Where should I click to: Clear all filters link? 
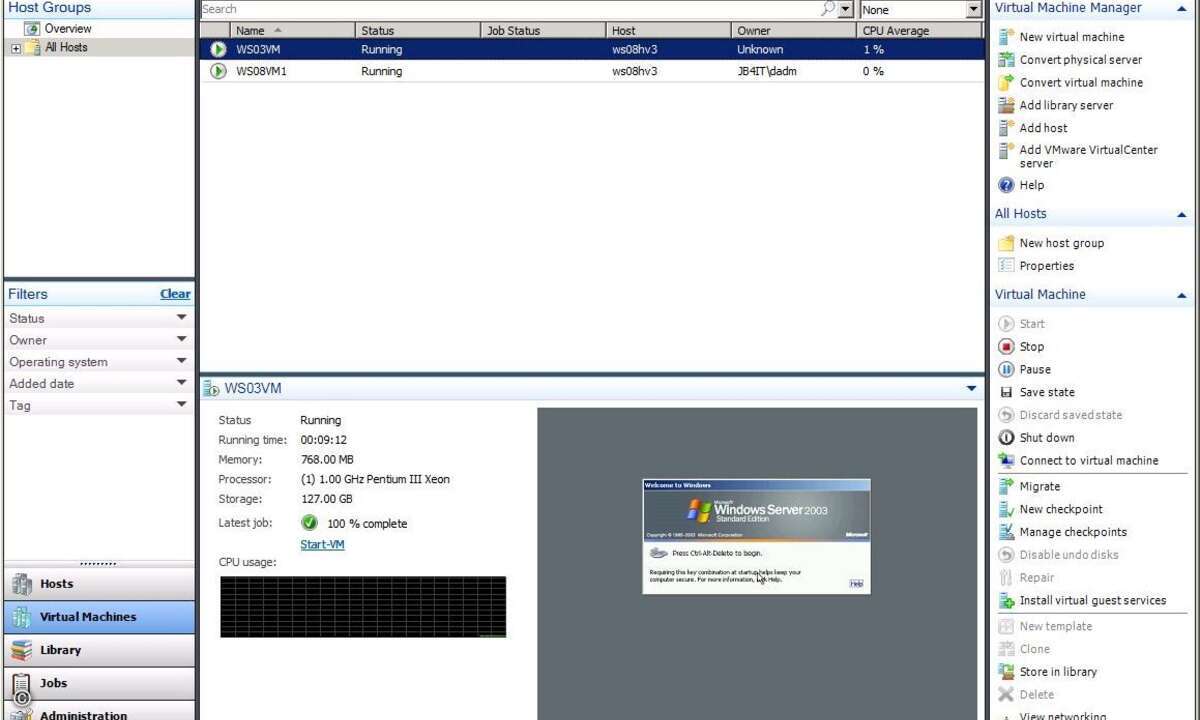tap(175, 294)
